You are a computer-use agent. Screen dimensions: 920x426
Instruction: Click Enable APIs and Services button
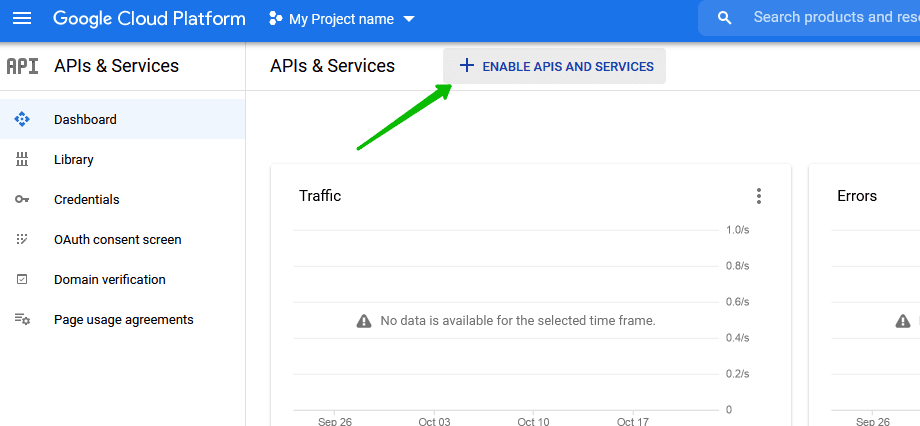pos(555,66)
